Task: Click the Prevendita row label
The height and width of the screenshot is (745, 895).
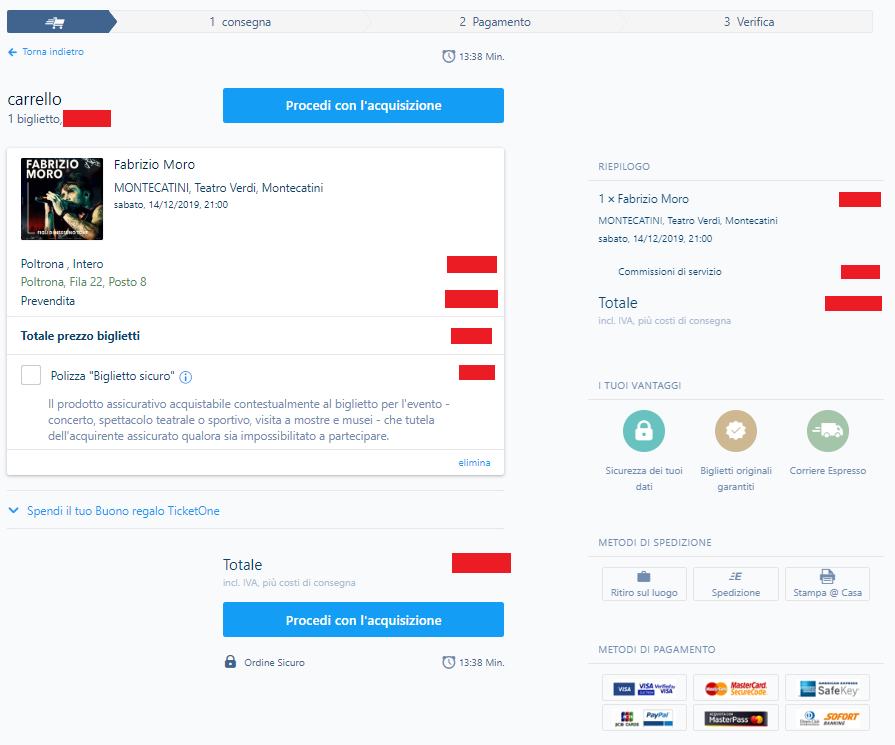Action: pyautogui.click(x=48, y=301)
